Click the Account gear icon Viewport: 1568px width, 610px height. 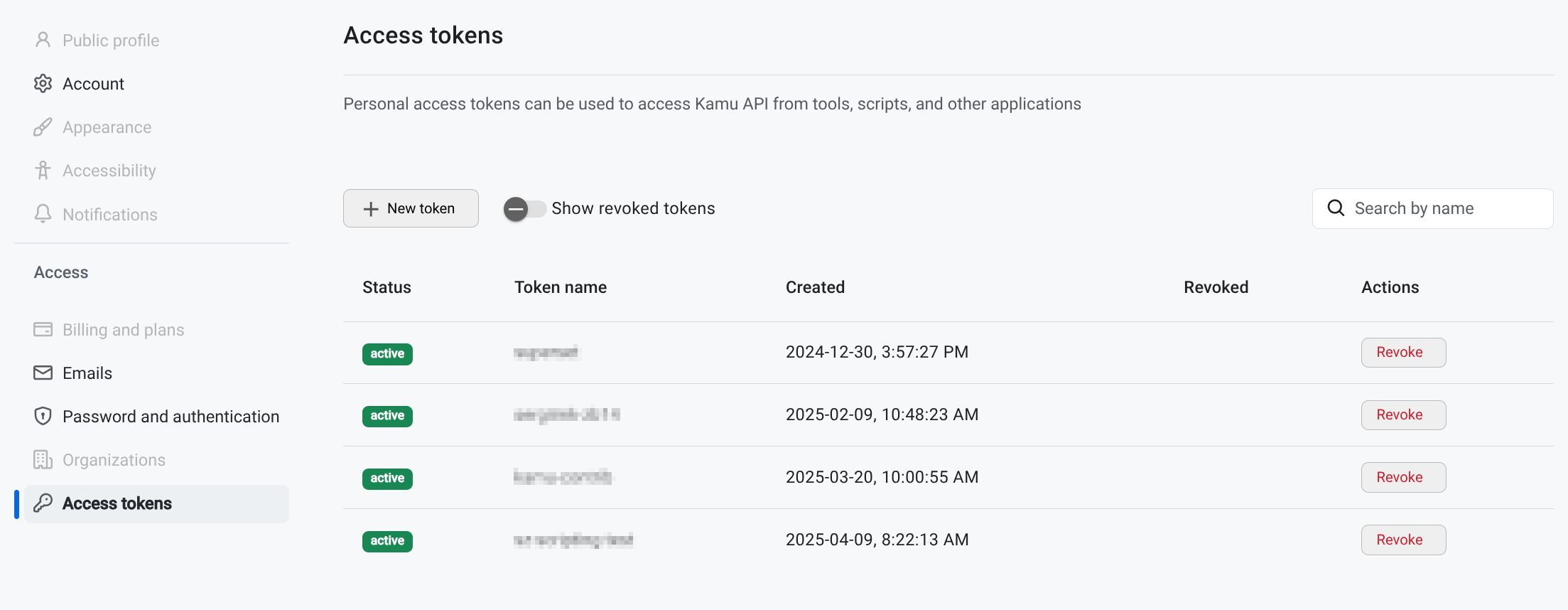point(43,84)
